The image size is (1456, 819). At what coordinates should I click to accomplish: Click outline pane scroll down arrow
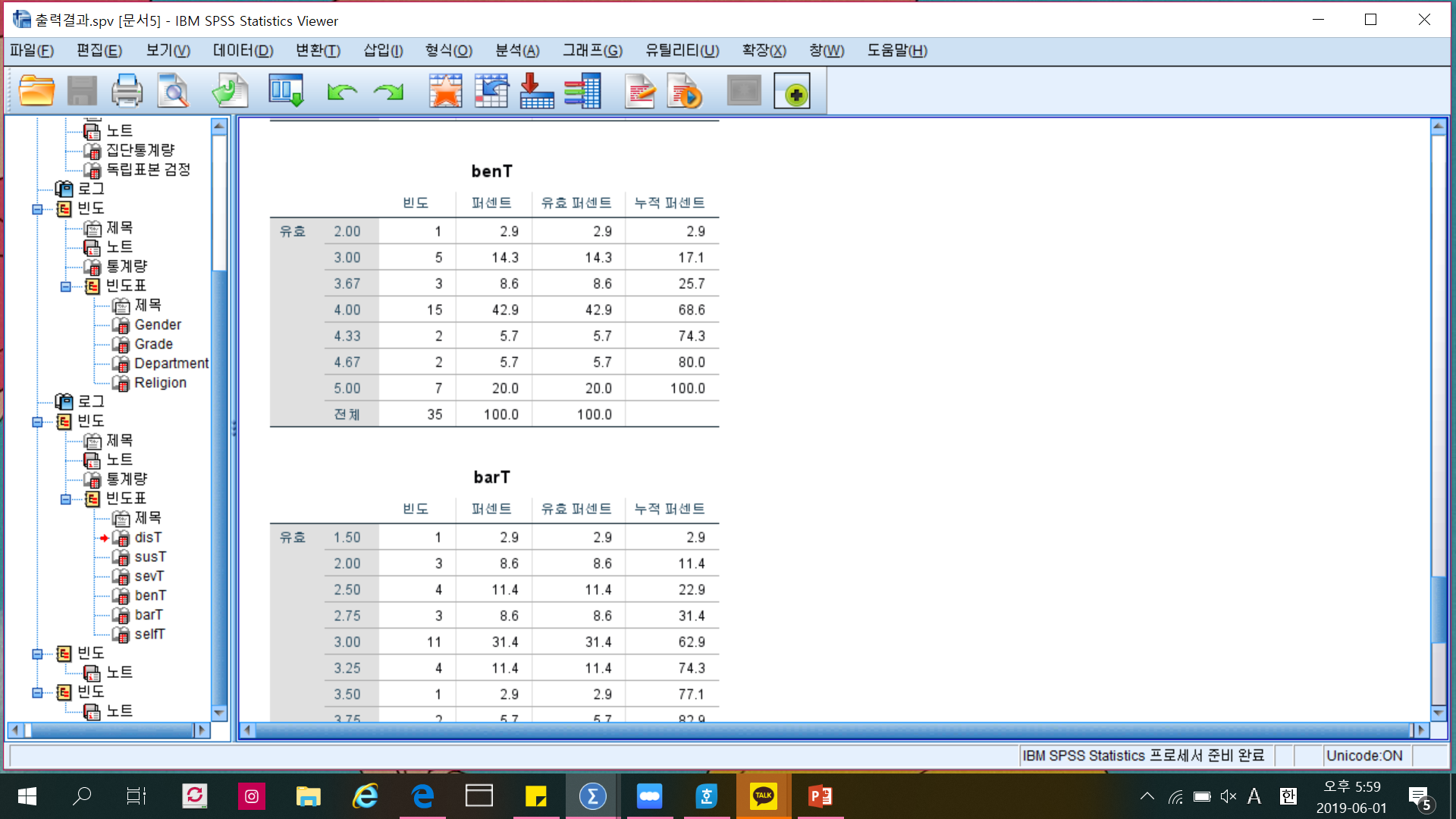pyautogui.click(x=219, y=713)
